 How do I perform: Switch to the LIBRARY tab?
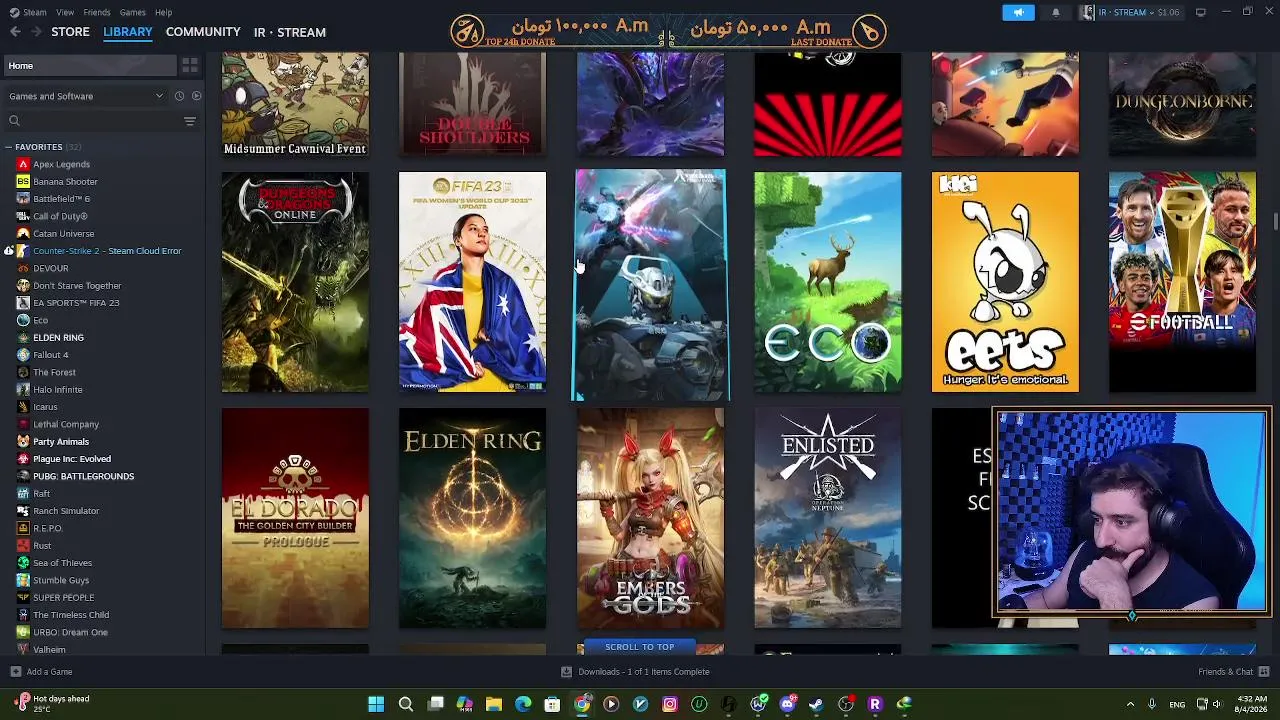[x=128, y=32]
